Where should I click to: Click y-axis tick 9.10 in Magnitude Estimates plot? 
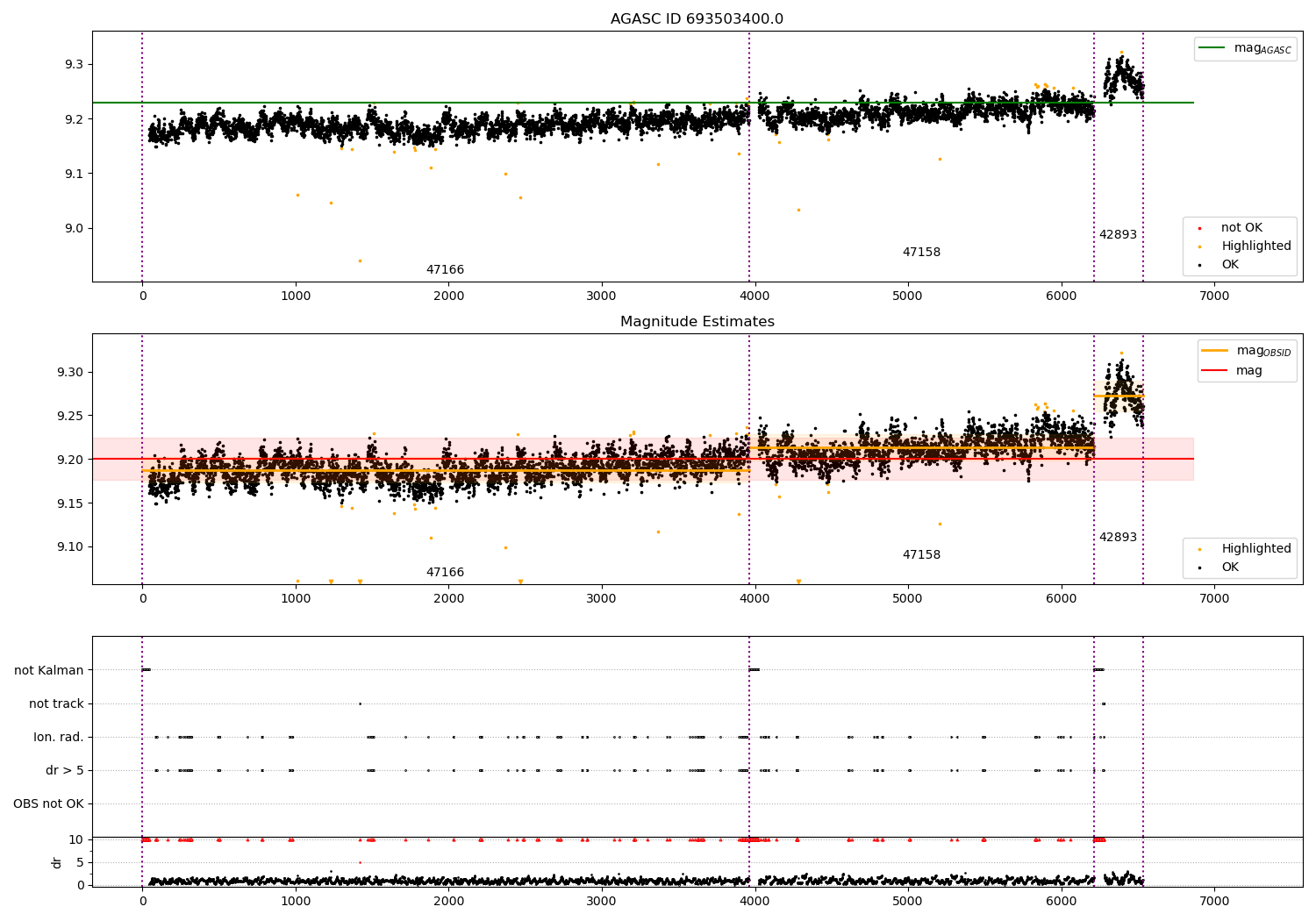pyautogui.click(x=70, y=547)
